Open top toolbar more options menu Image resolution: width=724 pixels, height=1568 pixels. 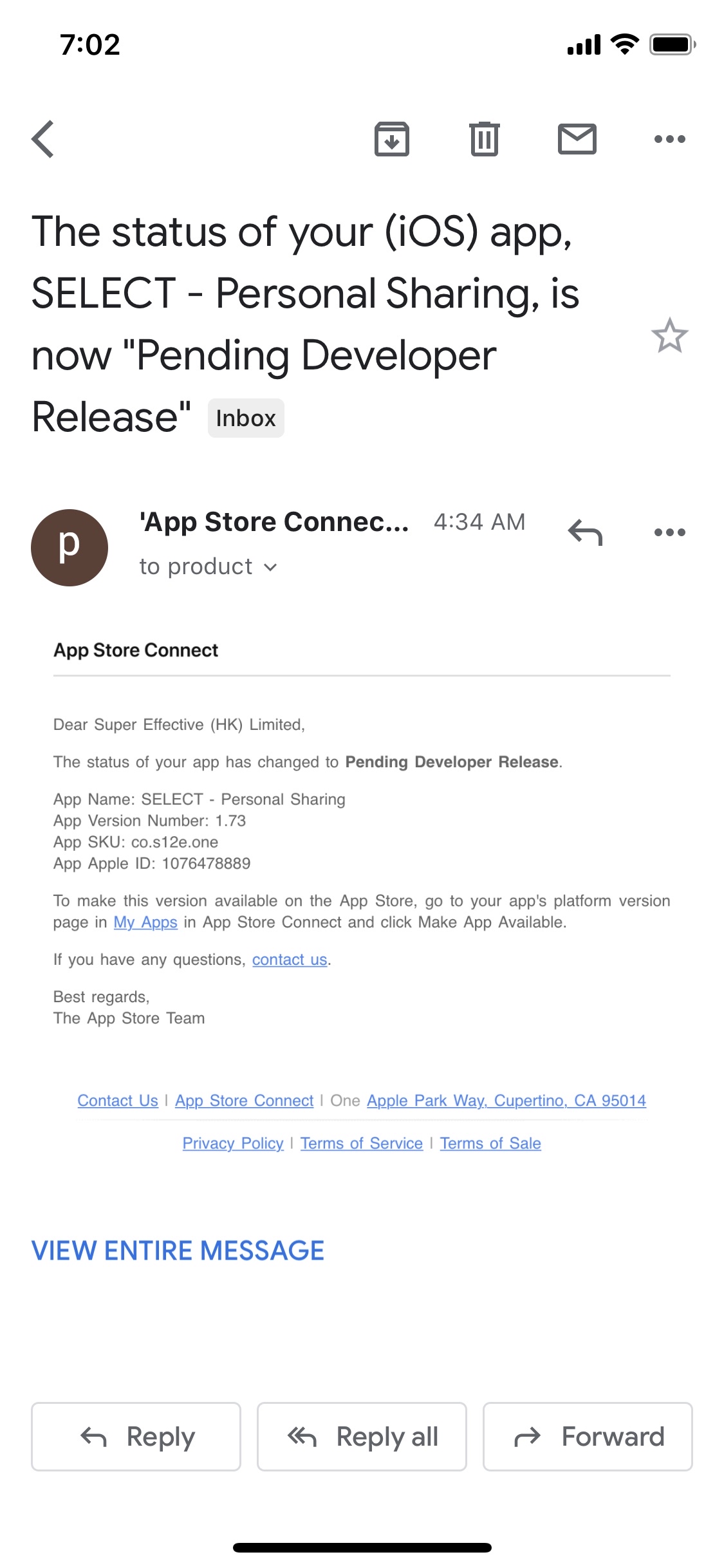point(669,139)
